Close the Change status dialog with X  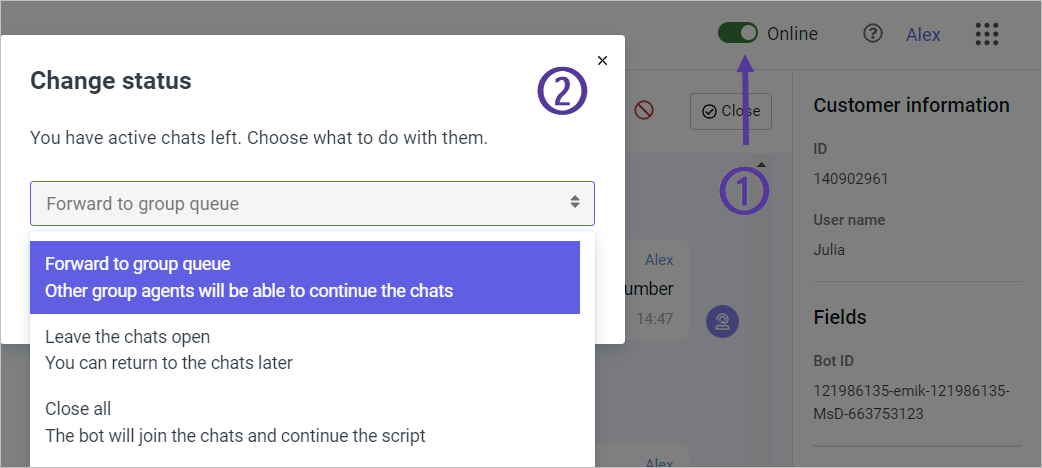pos(602,61)
